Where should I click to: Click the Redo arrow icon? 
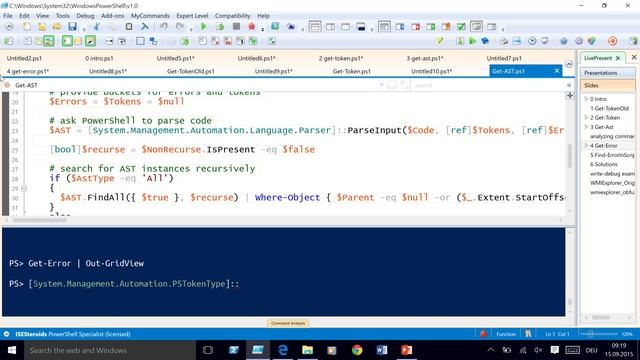[x=180, y=27]
